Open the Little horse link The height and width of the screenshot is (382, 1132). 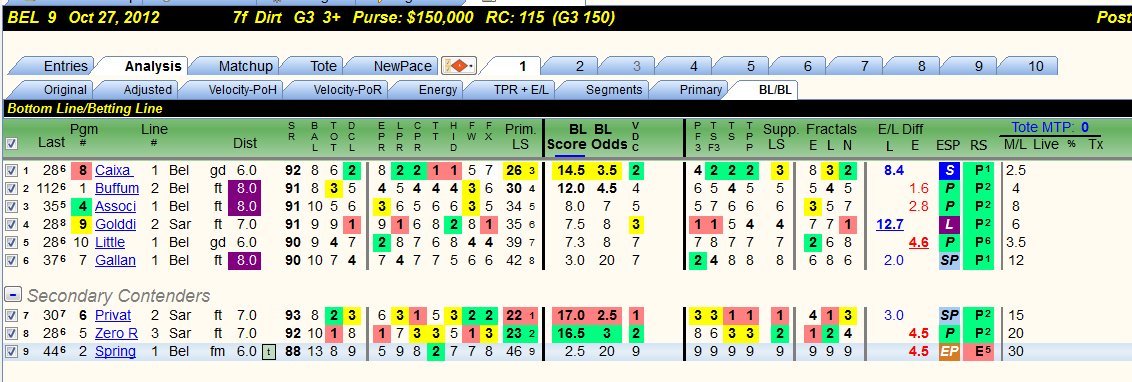[x=110, y=243]
